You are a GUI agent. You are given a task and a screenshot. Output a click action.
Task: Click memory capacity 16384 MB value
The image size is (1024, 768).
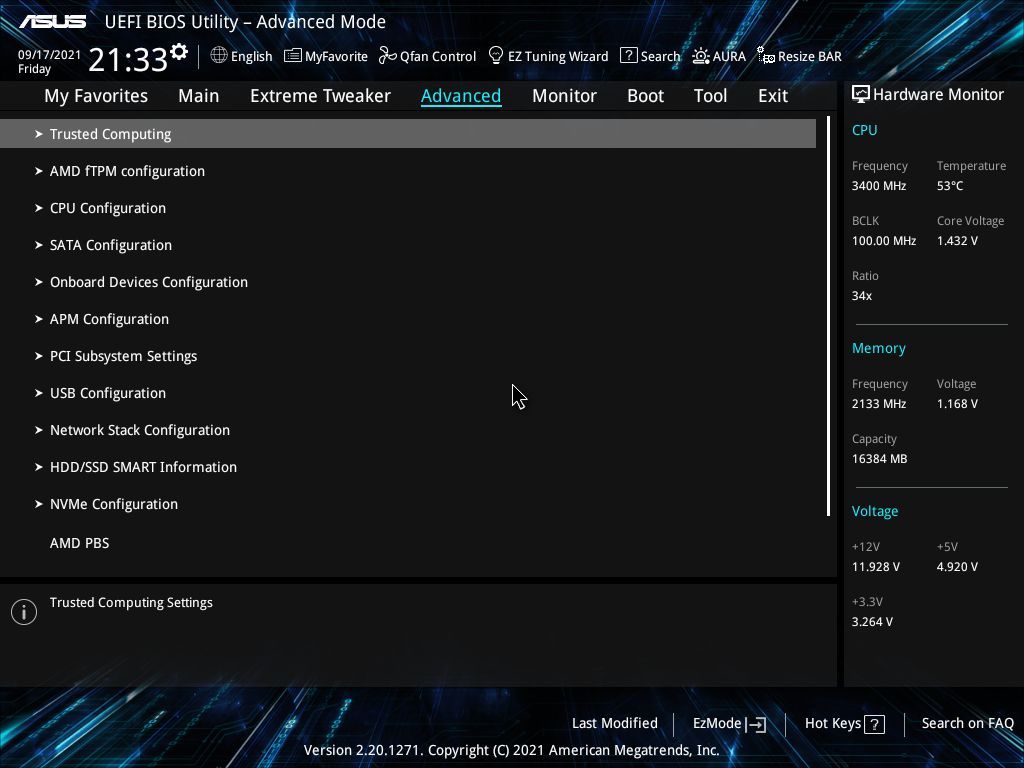(x=879, y=459)
